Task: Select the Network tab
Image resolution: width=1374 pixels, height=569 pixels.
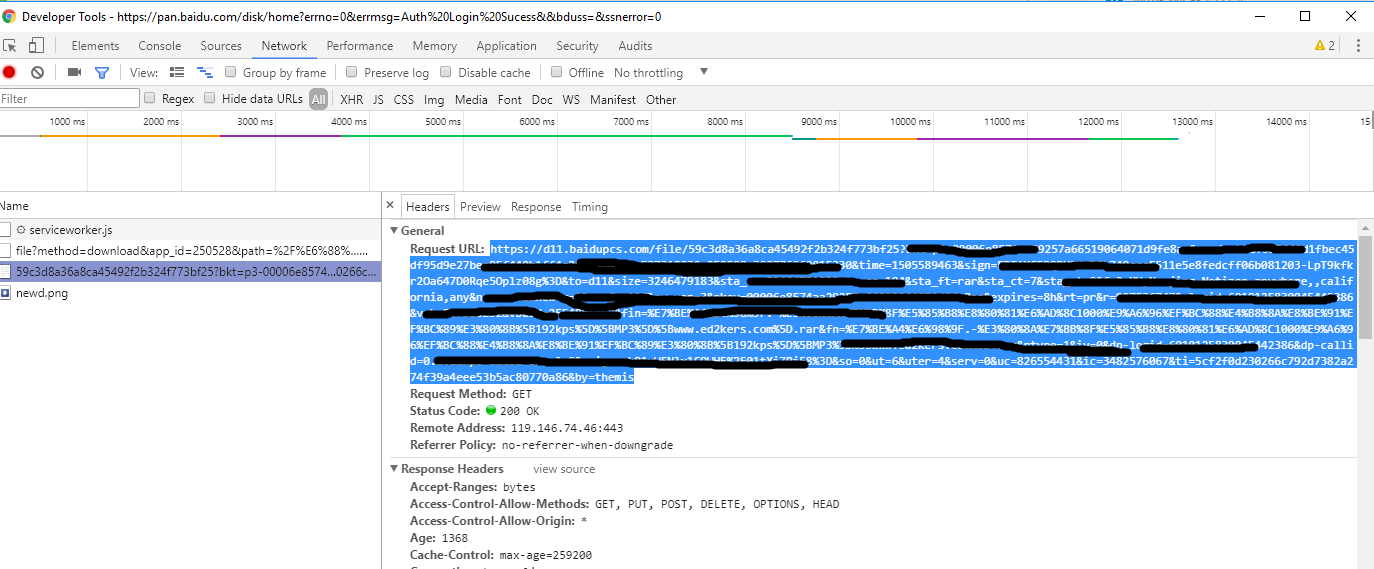Action: pos(284,46)
